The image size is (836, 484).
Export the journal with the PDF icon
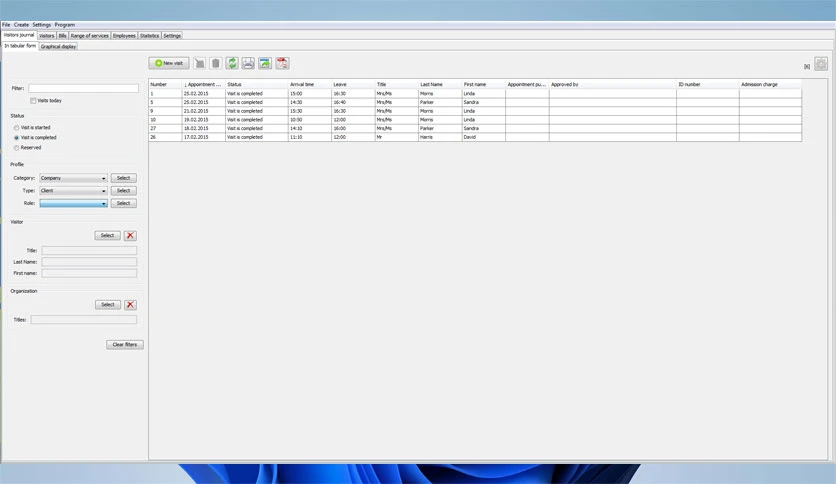282,63
